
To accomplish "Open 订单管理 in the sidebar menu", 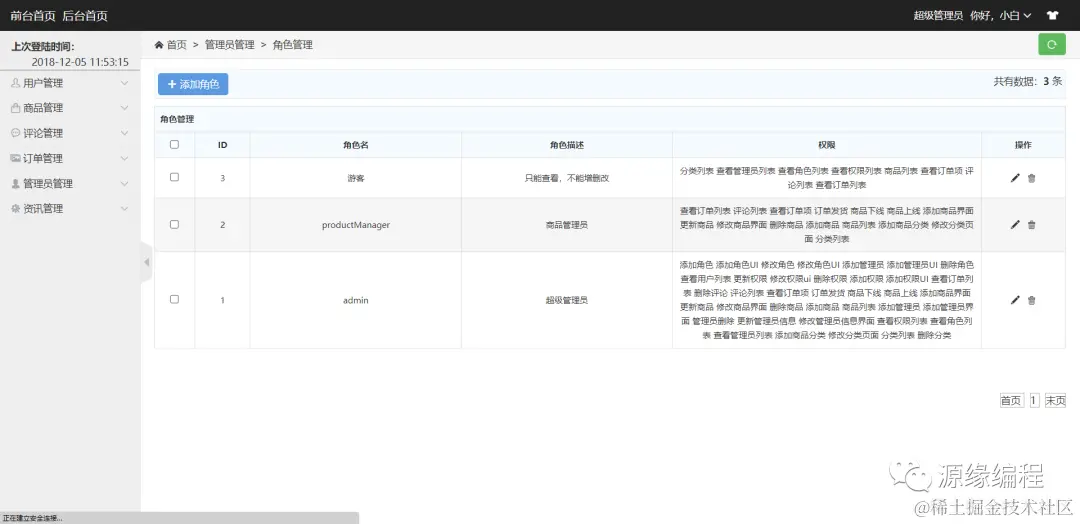I will 70,158.
